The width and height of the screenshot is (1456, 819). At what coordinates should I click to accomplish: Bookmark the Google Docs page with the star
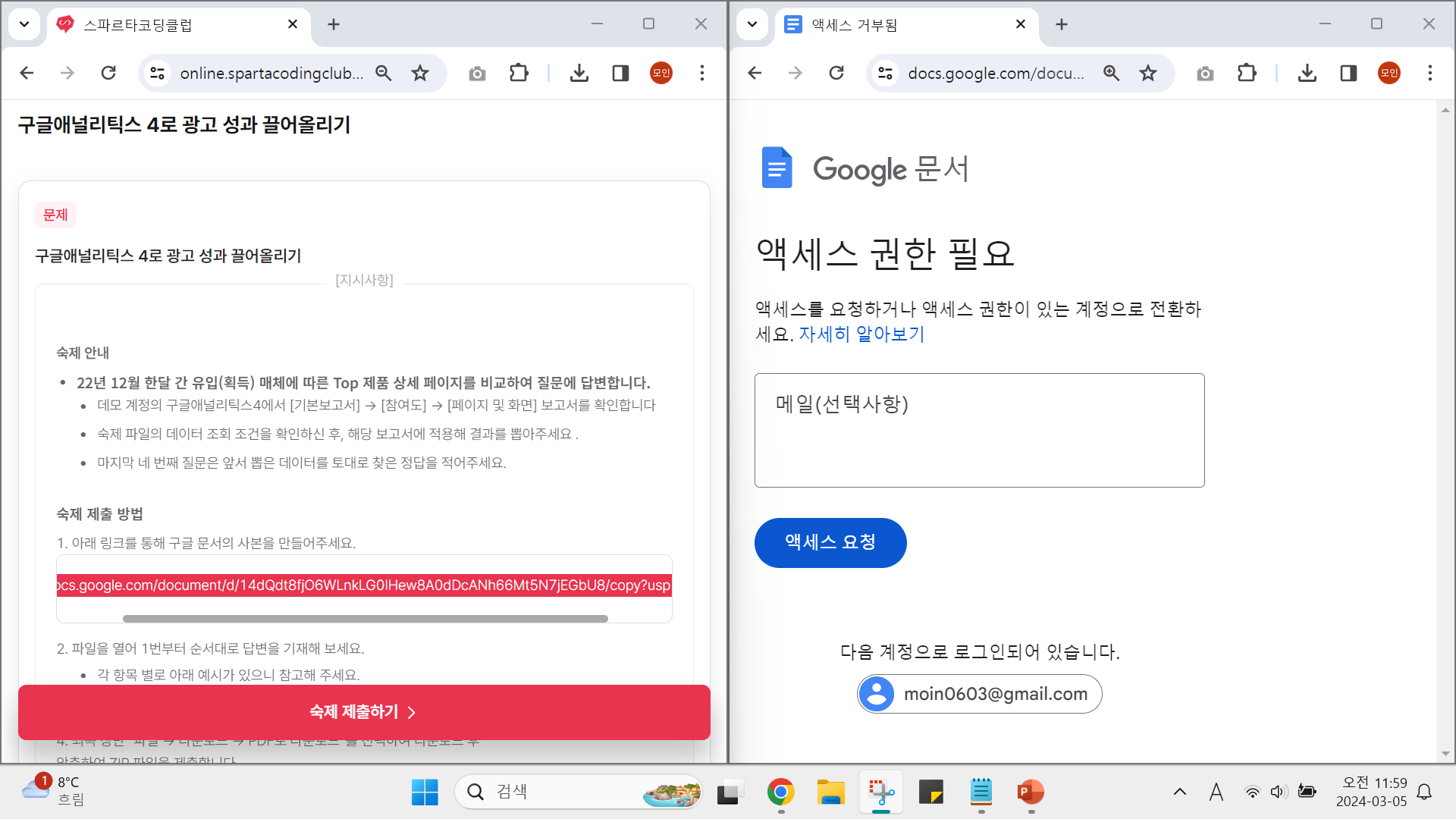(1148, 73)
